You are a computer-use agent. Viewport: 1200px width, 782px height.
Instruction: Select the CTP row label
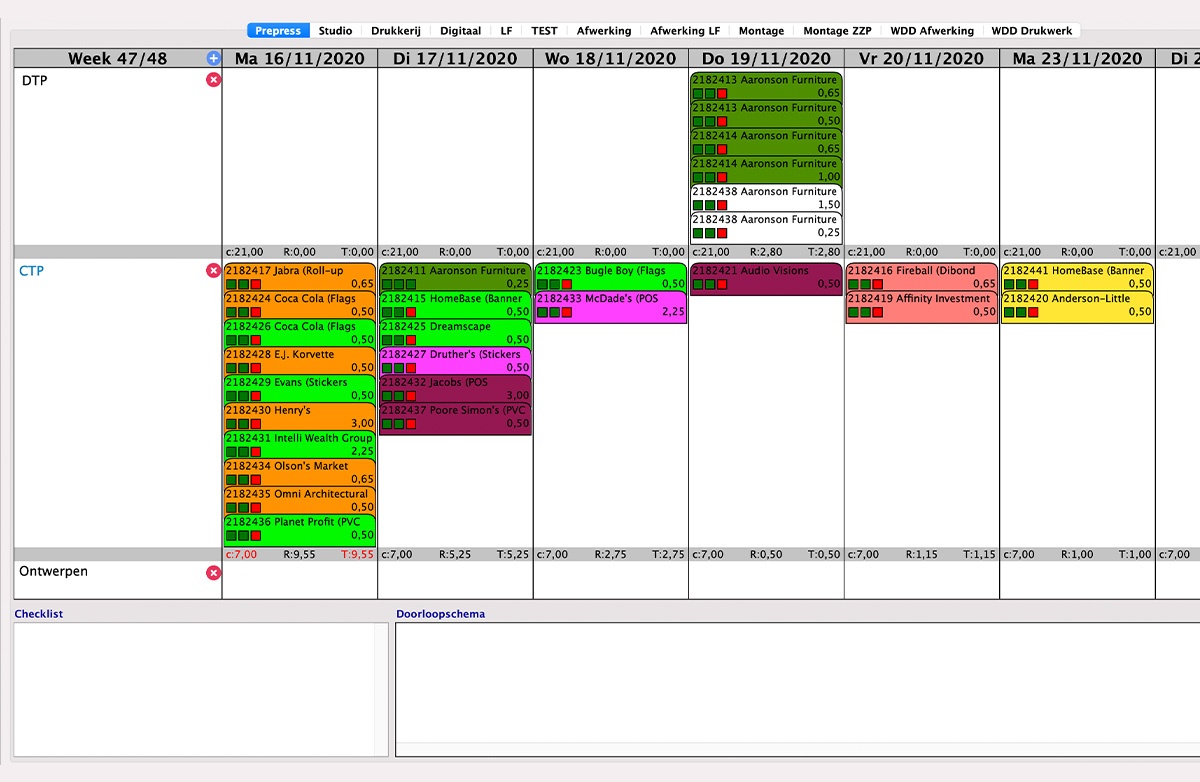click(33, 271)
